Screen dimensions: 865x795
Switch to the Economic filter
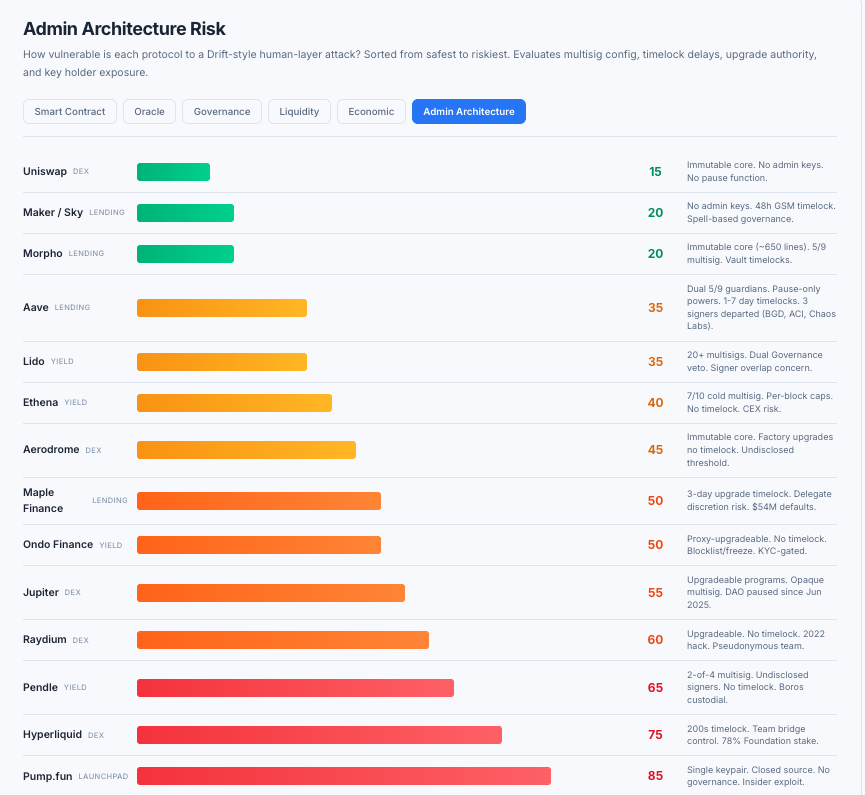point(371,111)
